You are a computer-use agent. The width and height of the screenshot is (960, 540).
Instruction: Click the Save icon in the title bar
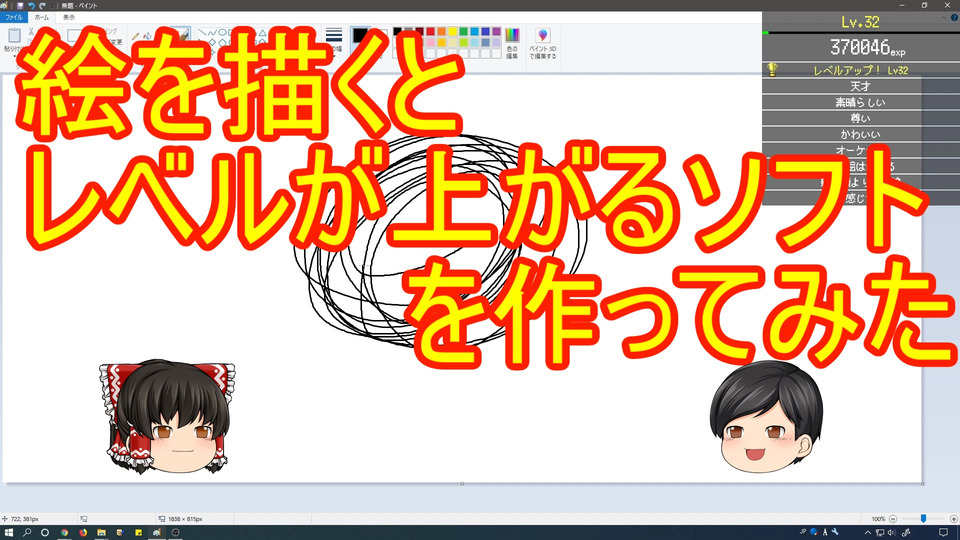tap(20, 6)
